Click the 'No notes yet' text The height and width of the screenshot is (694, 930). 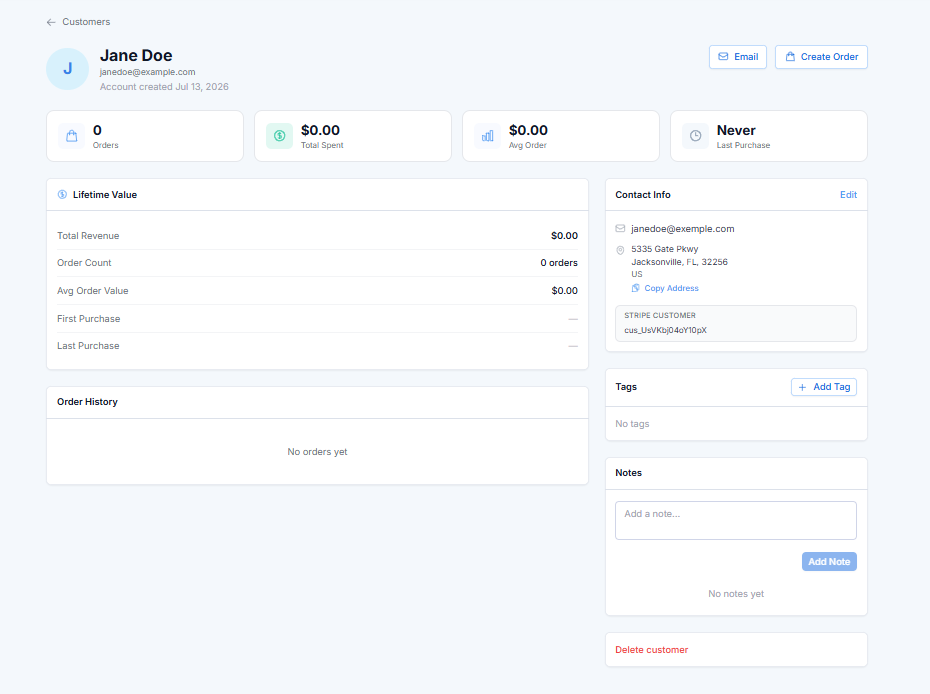736,594
